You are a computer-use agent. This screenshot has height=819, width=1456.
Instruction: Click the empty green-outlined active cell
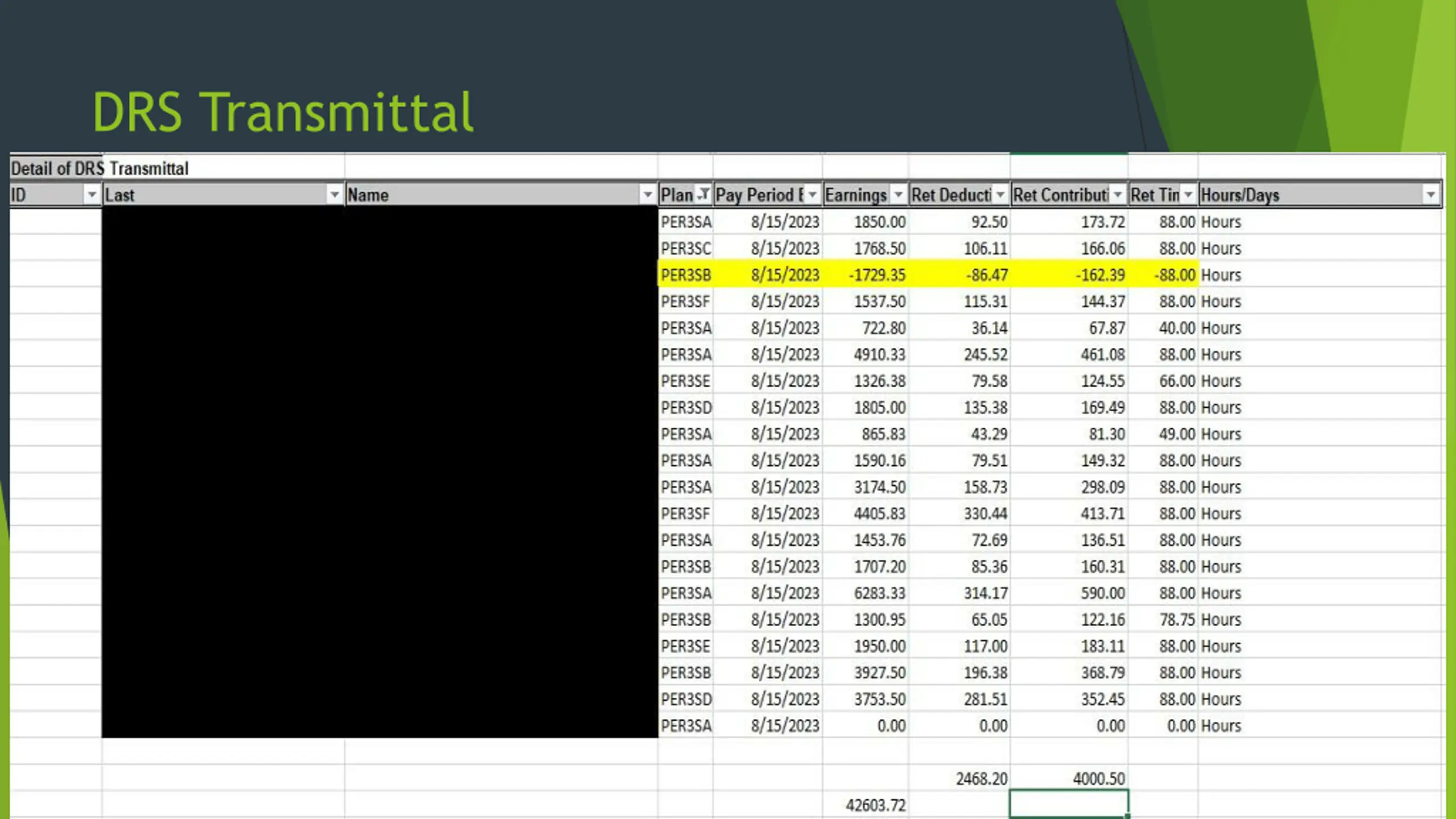coord(1069,804)
